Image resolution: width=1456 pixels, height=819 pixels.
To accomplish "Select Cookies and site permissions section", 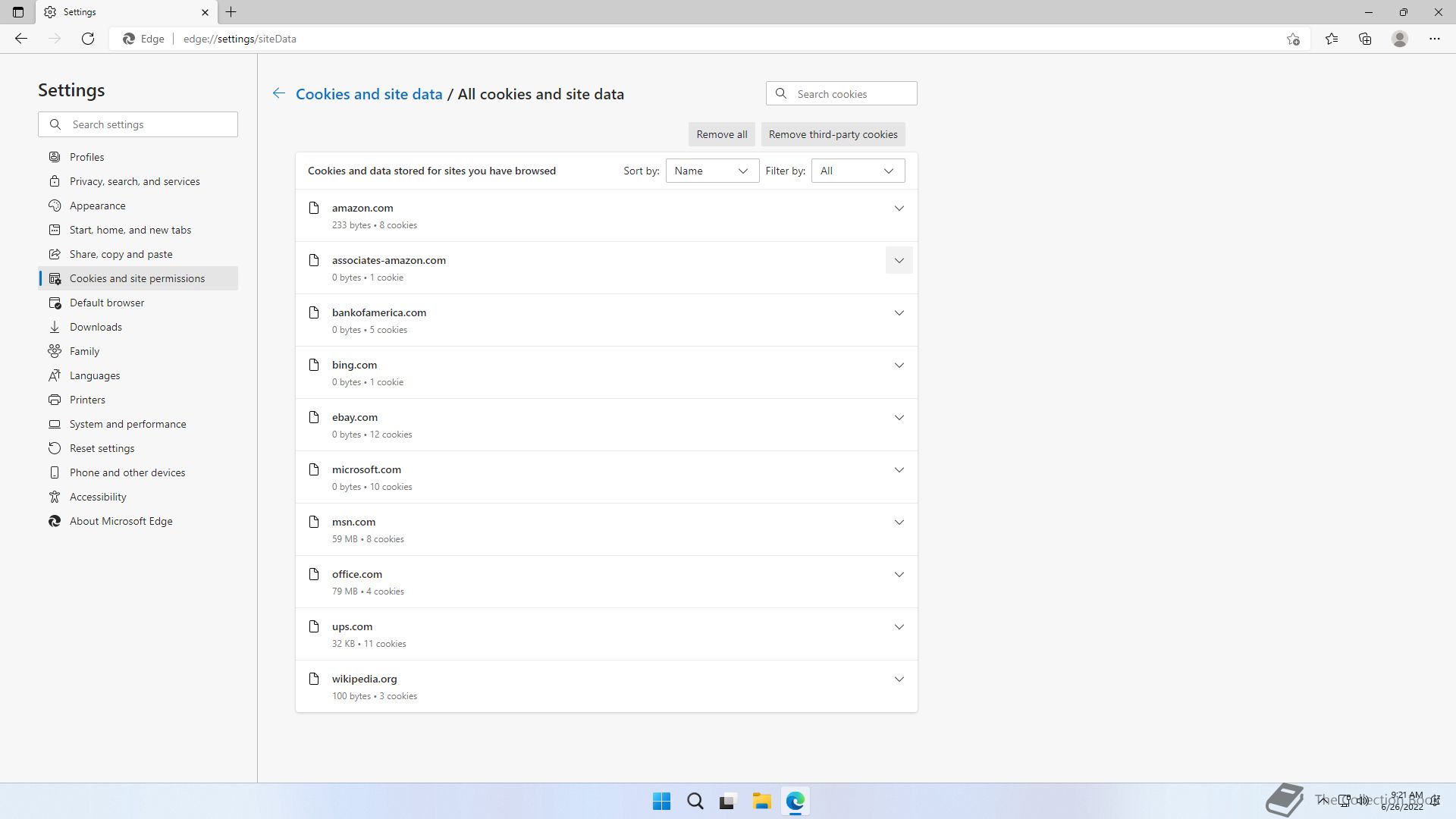I will coord(138,278).
